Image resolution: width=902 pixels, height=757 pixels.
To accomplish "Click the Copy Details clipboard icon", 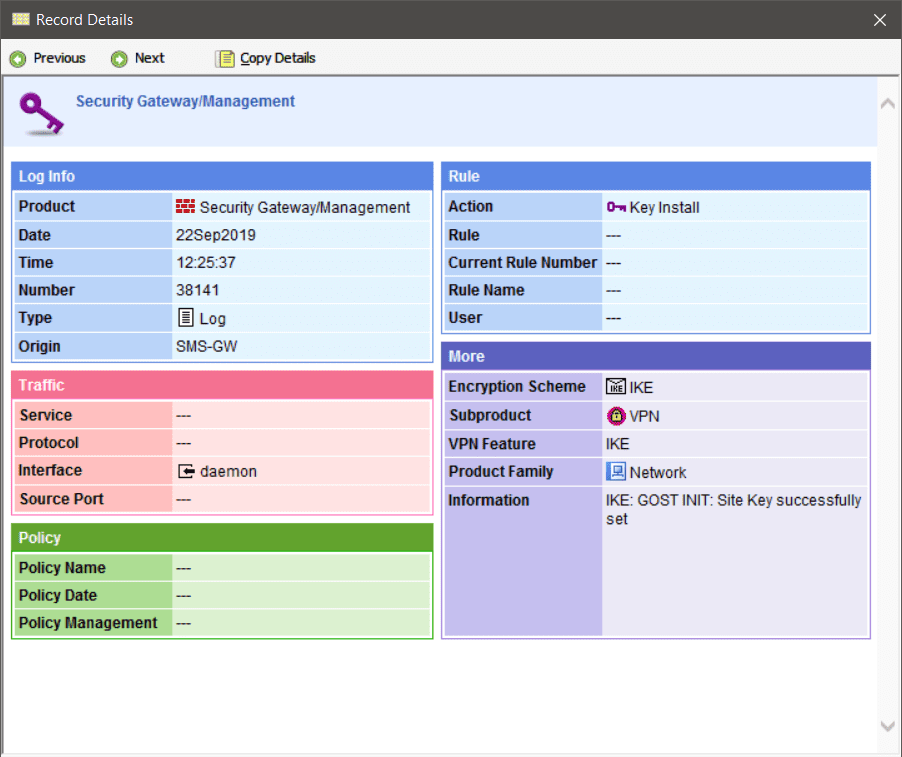I will point(225,59).
